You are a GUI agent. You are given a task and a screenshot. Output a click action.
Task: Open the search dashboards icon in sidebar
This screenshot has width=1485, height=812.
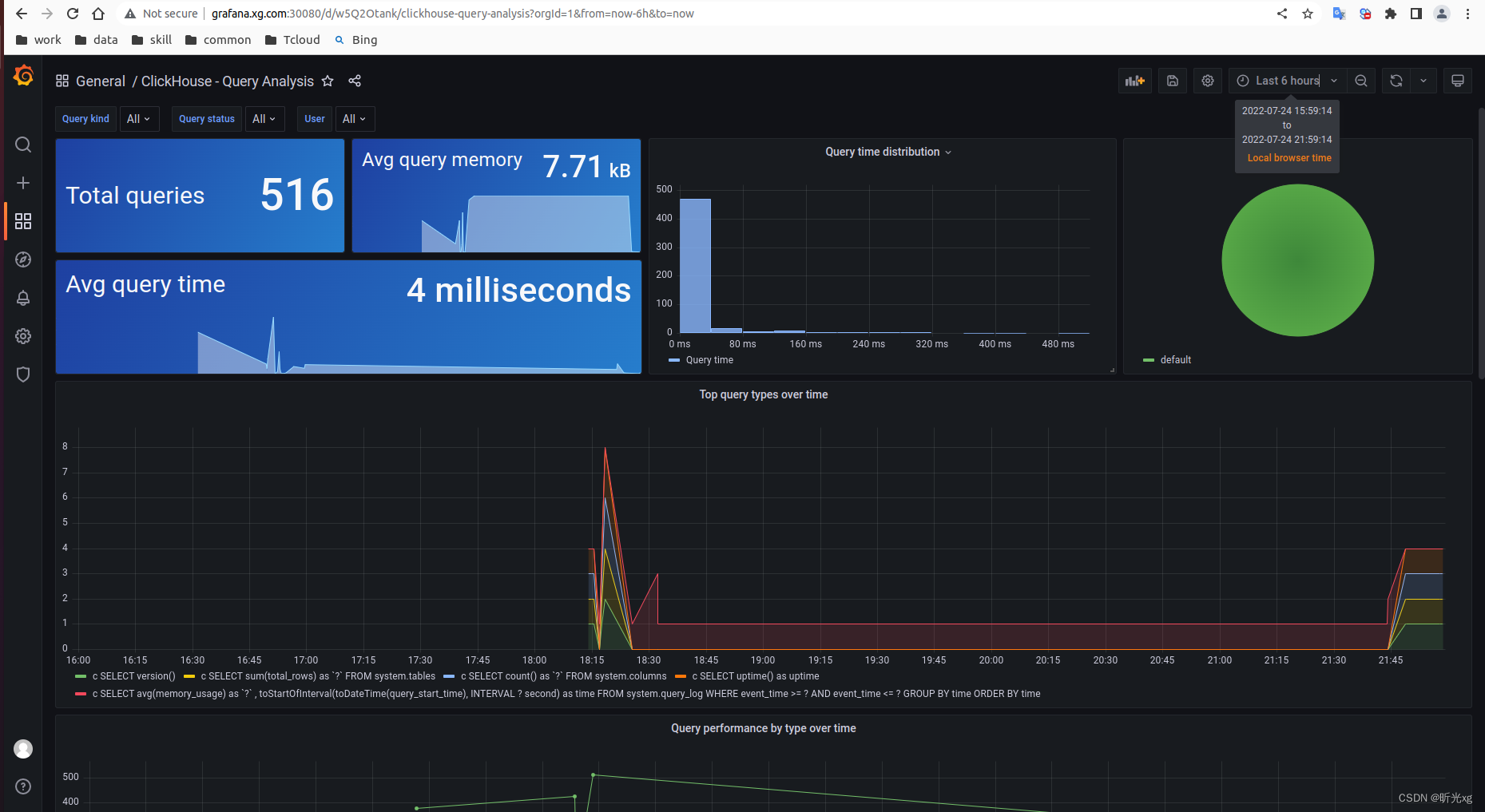coord(23,145)
